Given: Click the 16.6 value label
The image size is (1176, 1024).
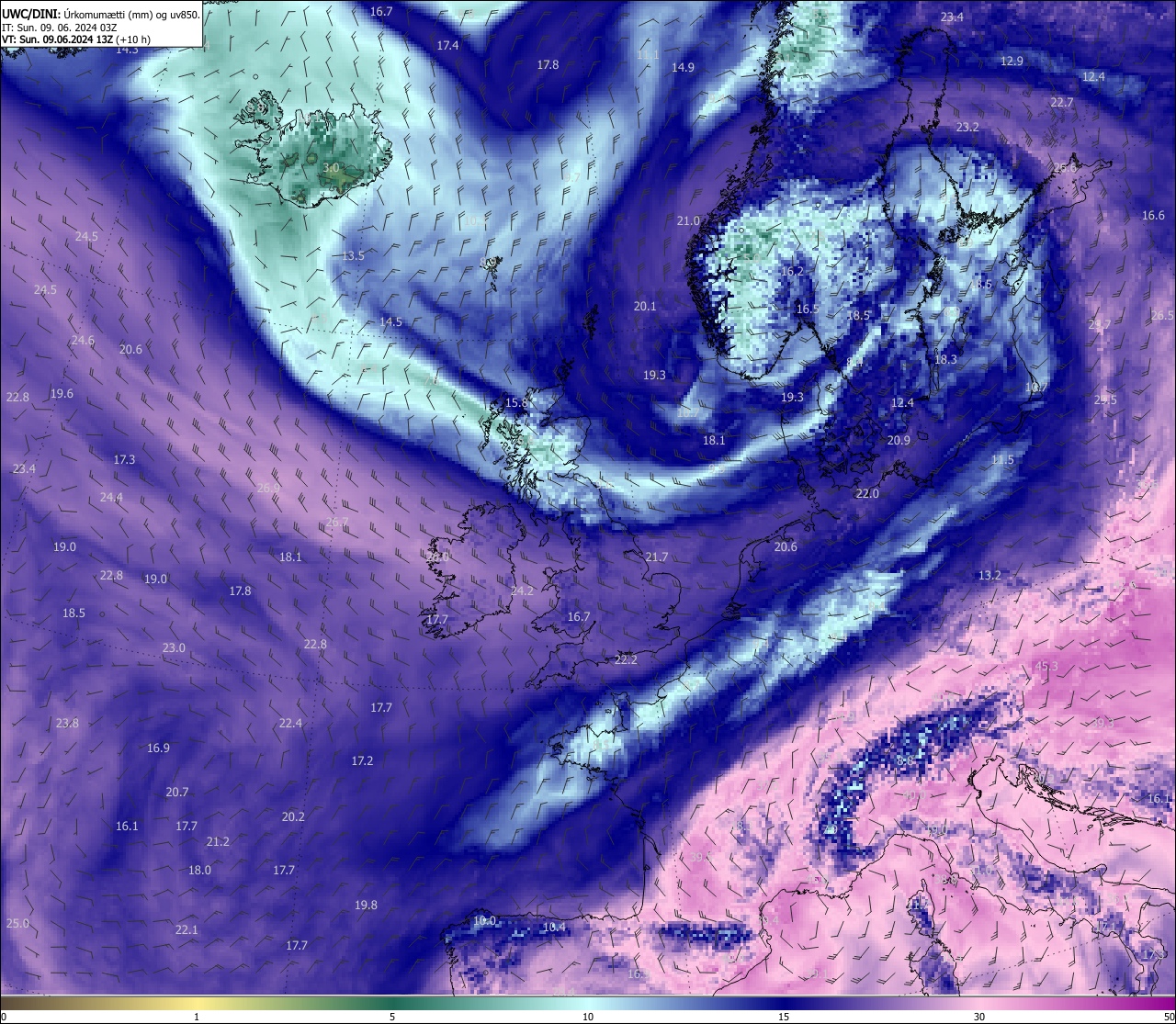Looking at the screenshot, I should [x=1153, y=215].
